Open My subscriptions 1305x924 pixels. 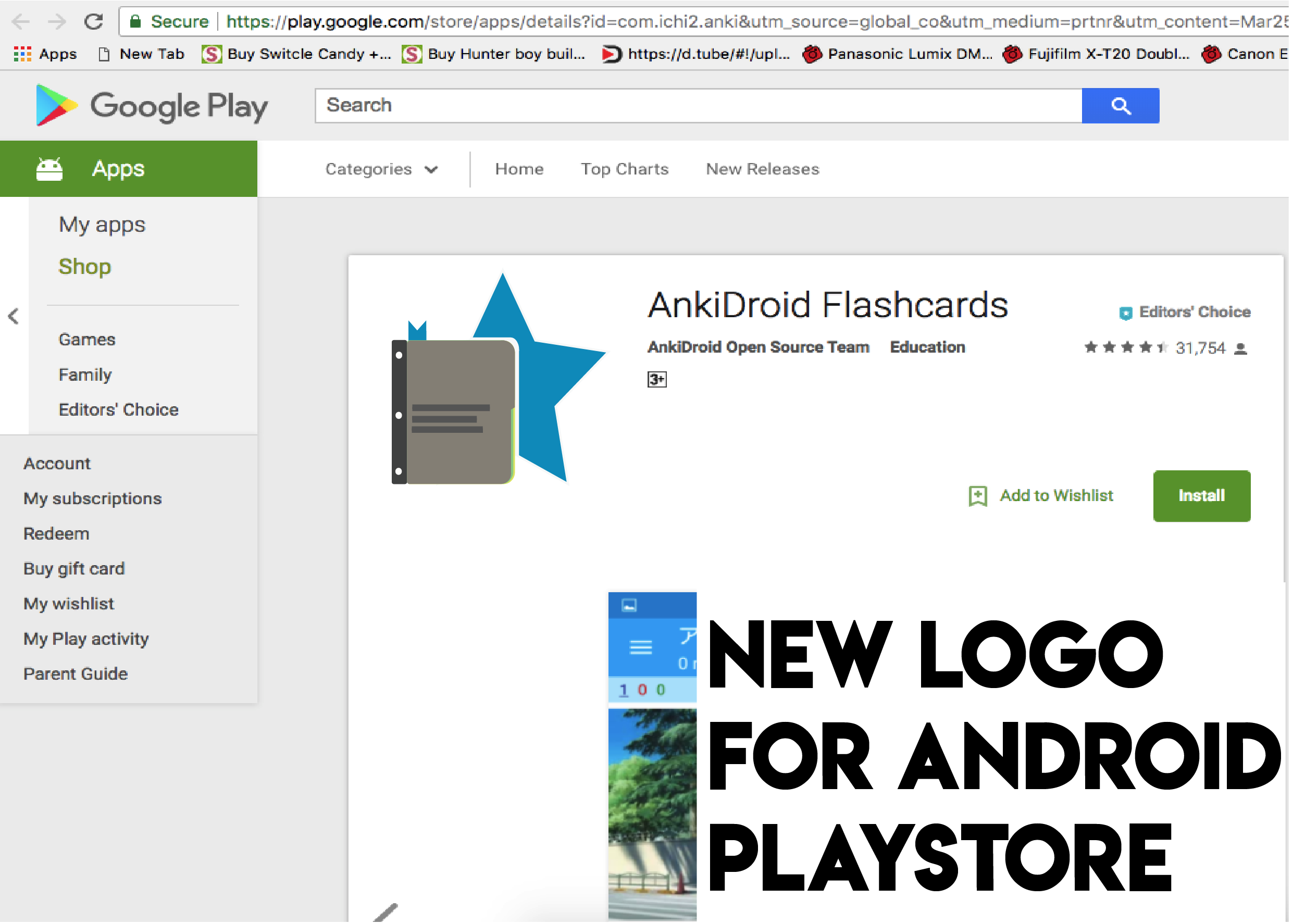pos(93,499)
